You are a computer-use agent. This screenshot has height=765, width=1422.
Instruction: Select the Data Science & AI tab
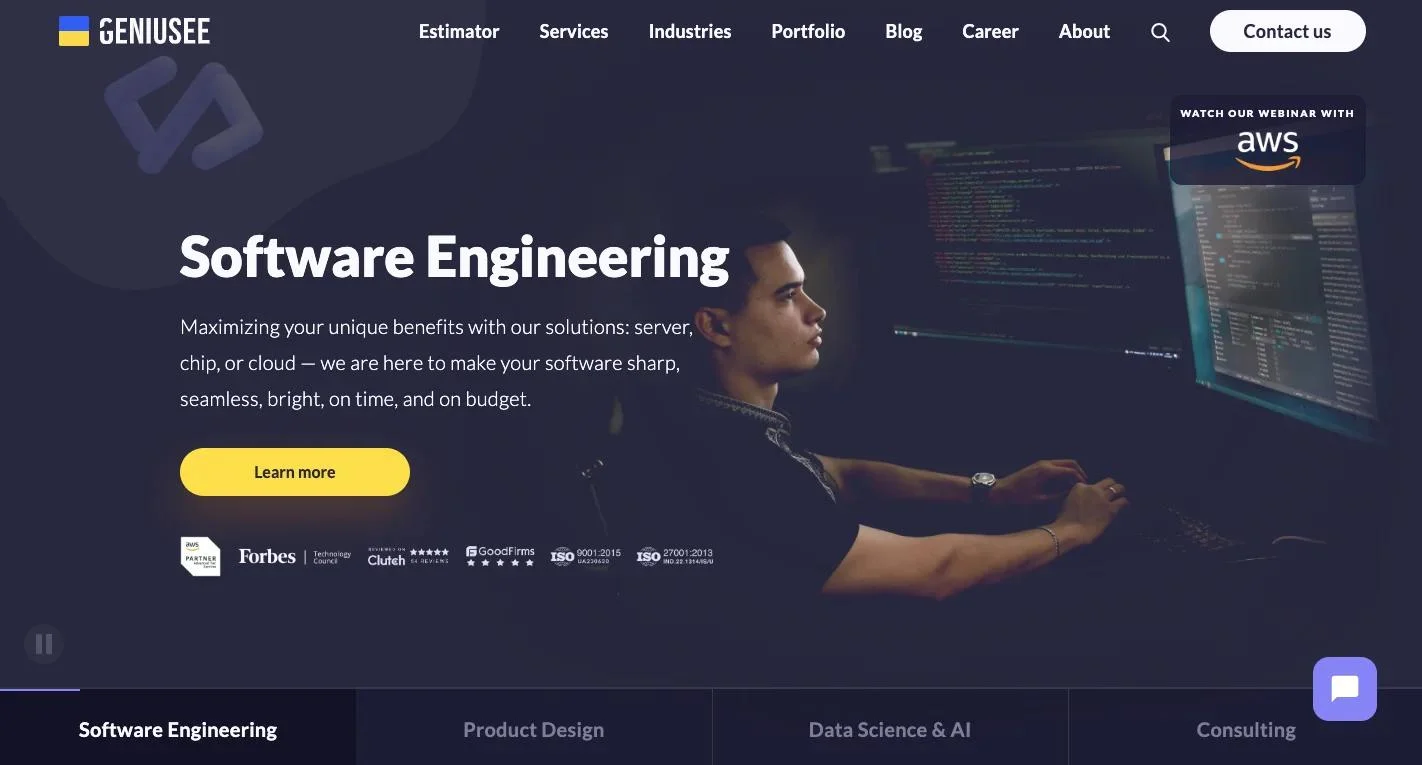[x=890, y=729]
